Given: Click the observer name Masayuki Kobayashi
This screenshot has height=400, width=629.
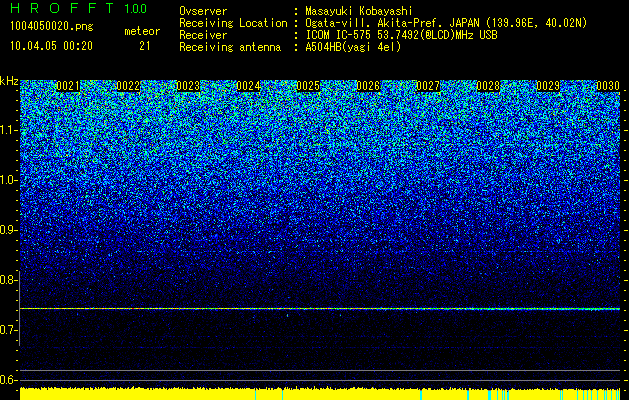Looking at the screenshot, I should pos(359,11).
